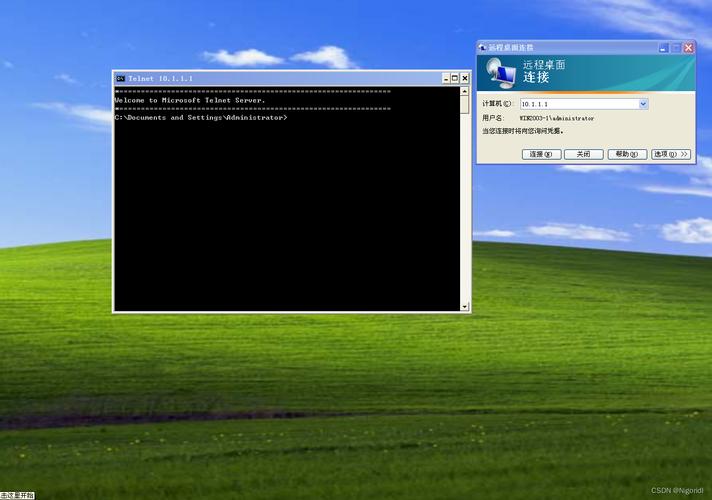Click the 关闭 close button
Screen dimensions: 712x500
click(583, 154)
